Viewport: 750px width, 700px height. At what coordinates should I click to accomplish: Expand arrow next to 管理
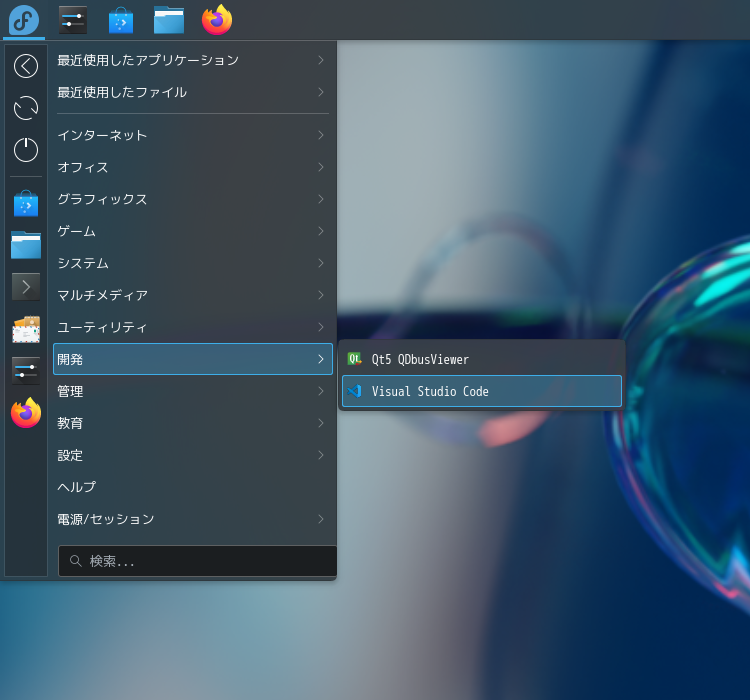(321, 391)
